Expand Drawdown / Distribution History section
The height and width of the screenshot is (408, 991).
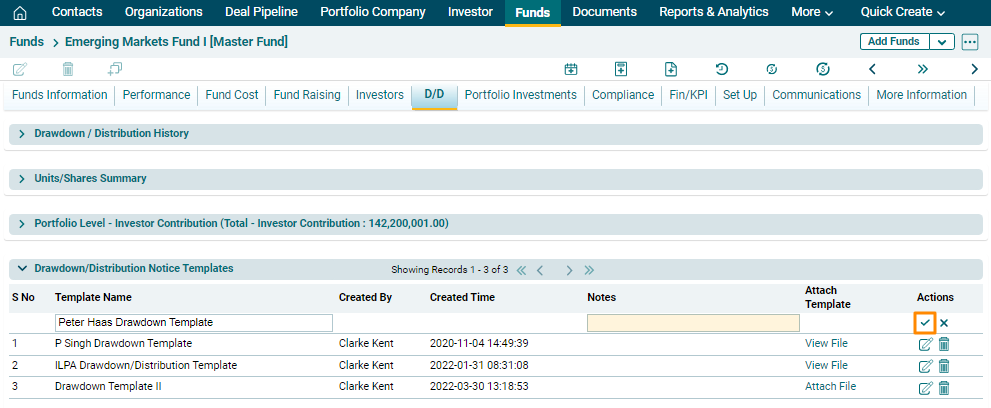(x=22, y=133)
